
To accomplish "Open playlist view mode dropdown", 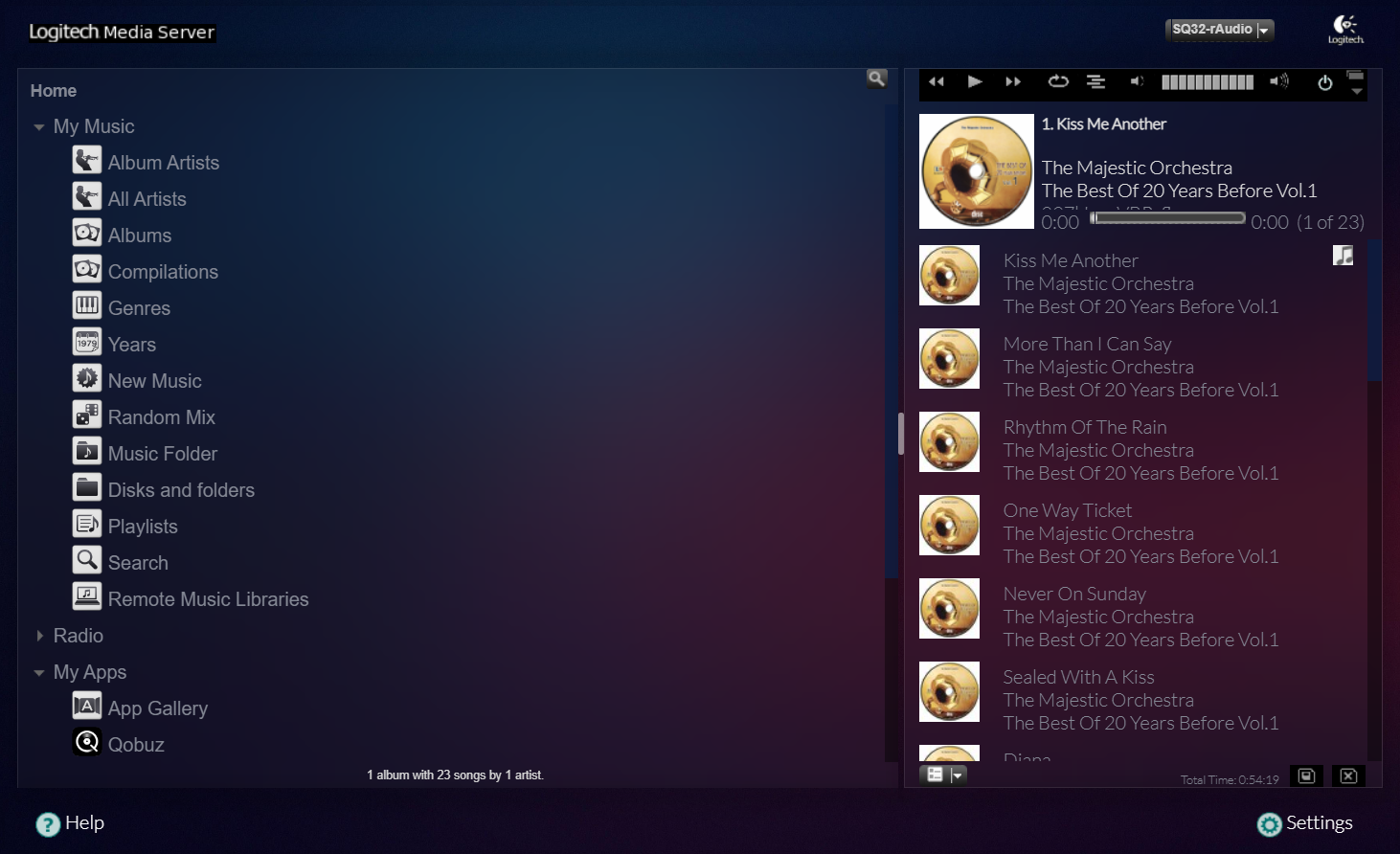I will click(943, 775).
